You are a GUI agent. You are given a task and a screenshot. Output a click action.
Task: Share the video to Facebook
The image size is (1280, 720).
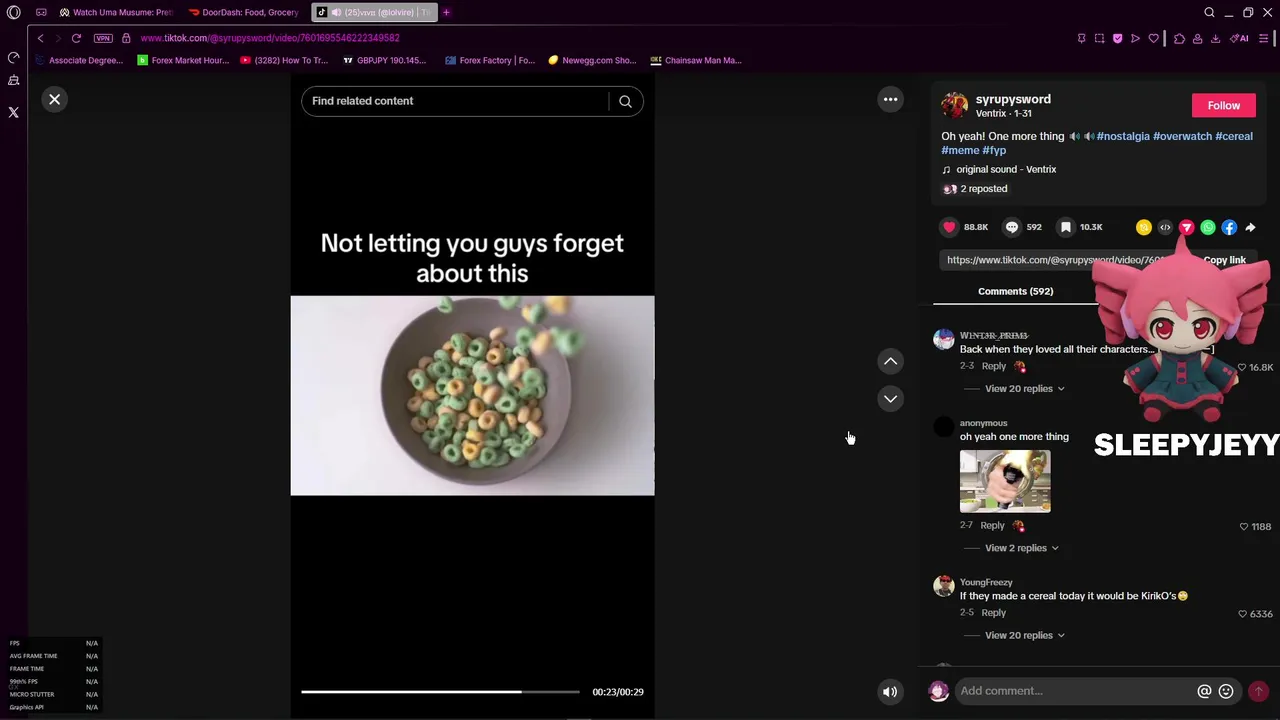tap(1229, 227)
